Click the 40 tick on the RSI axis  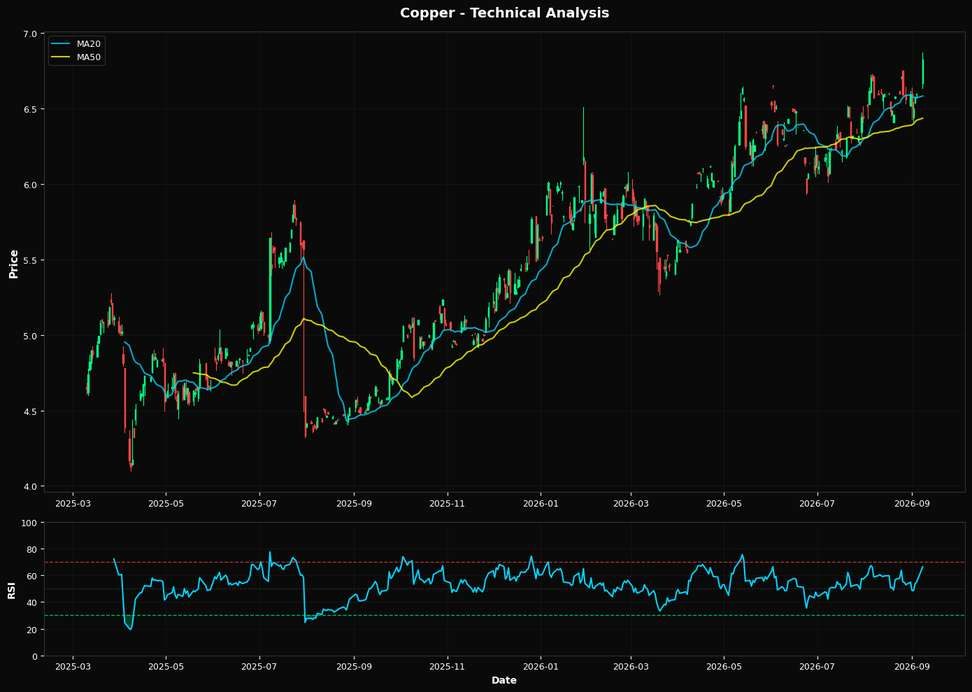(x=33, y=603)
